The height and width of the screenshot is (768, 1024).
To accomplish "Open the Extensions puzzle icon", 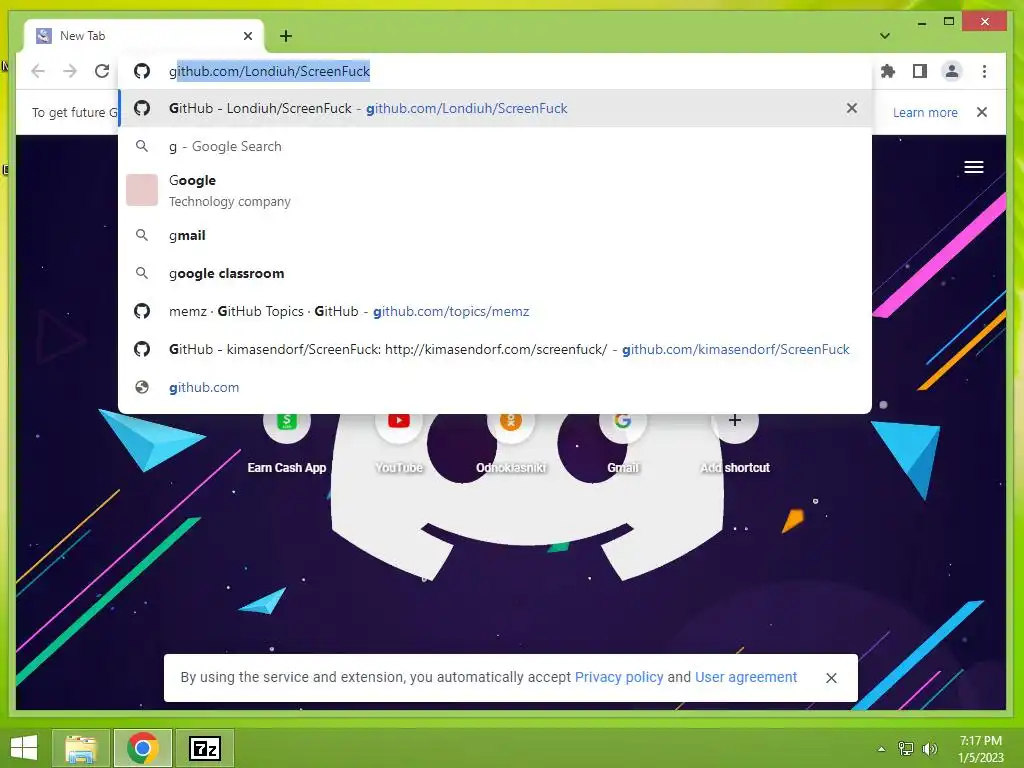I will click(888, 71).
